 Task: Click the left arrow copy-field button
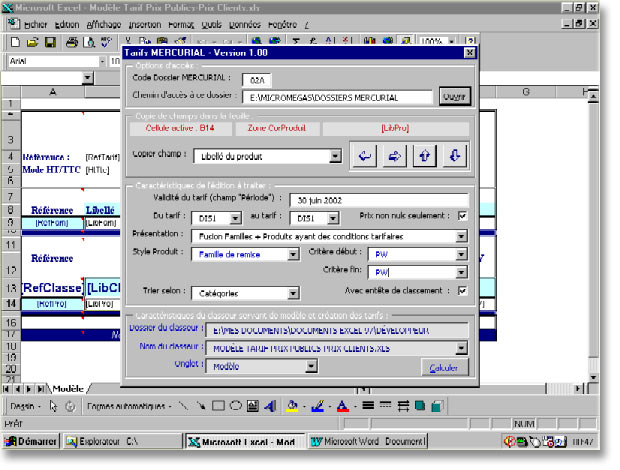pos(365,156)
